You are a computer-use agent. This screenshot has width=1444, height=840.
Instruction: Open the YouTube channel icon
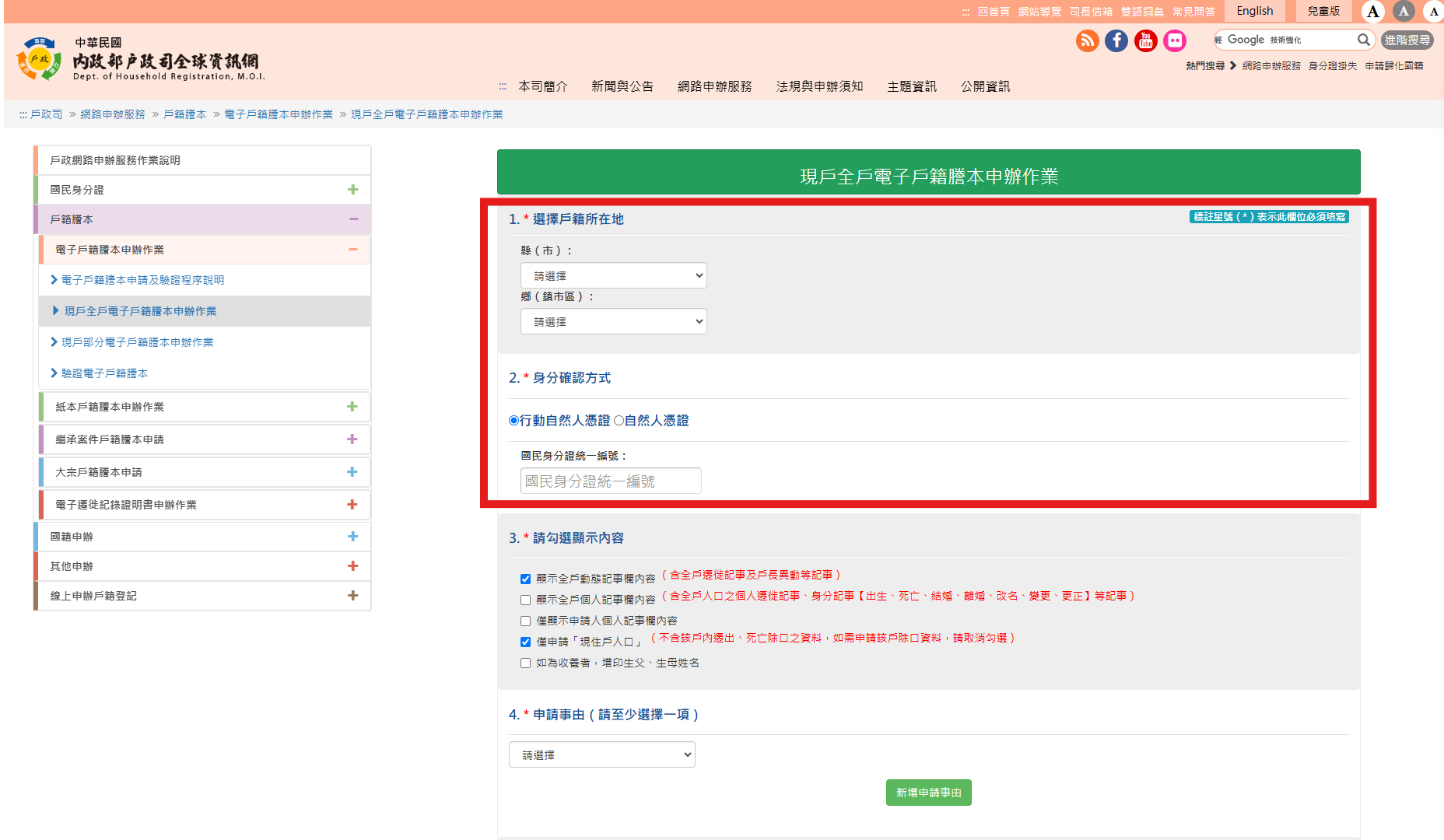coord(1145,40)
